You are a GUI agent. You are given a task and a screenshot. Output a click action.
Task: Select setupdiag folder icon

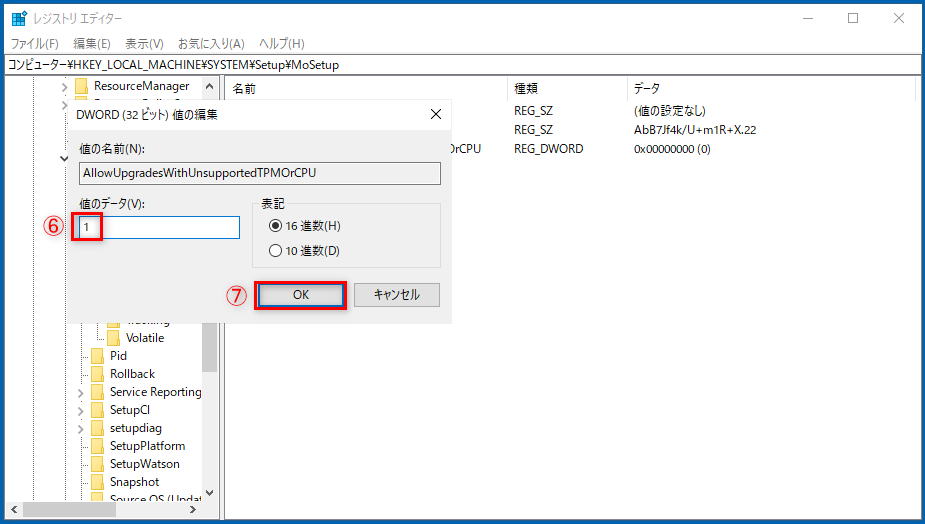[97, 428]
